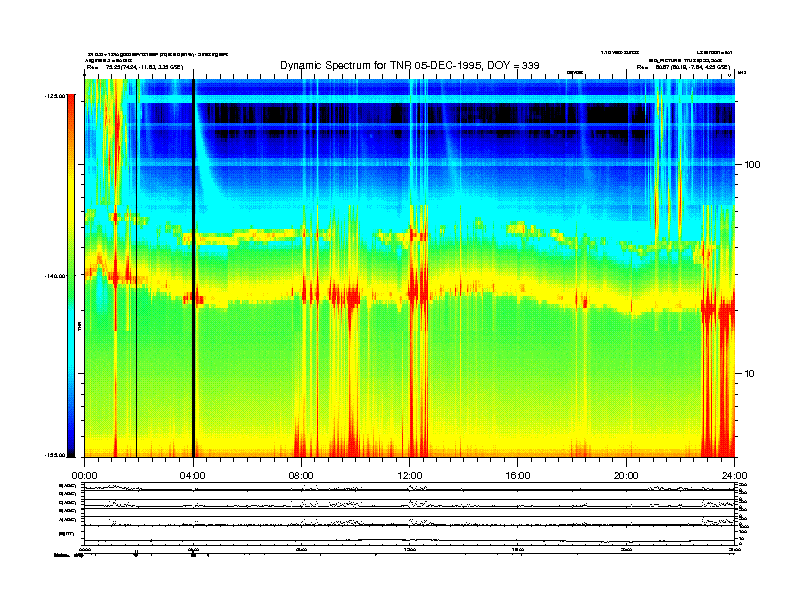Select the 12:00 time axis label

(x=410, y=476)
